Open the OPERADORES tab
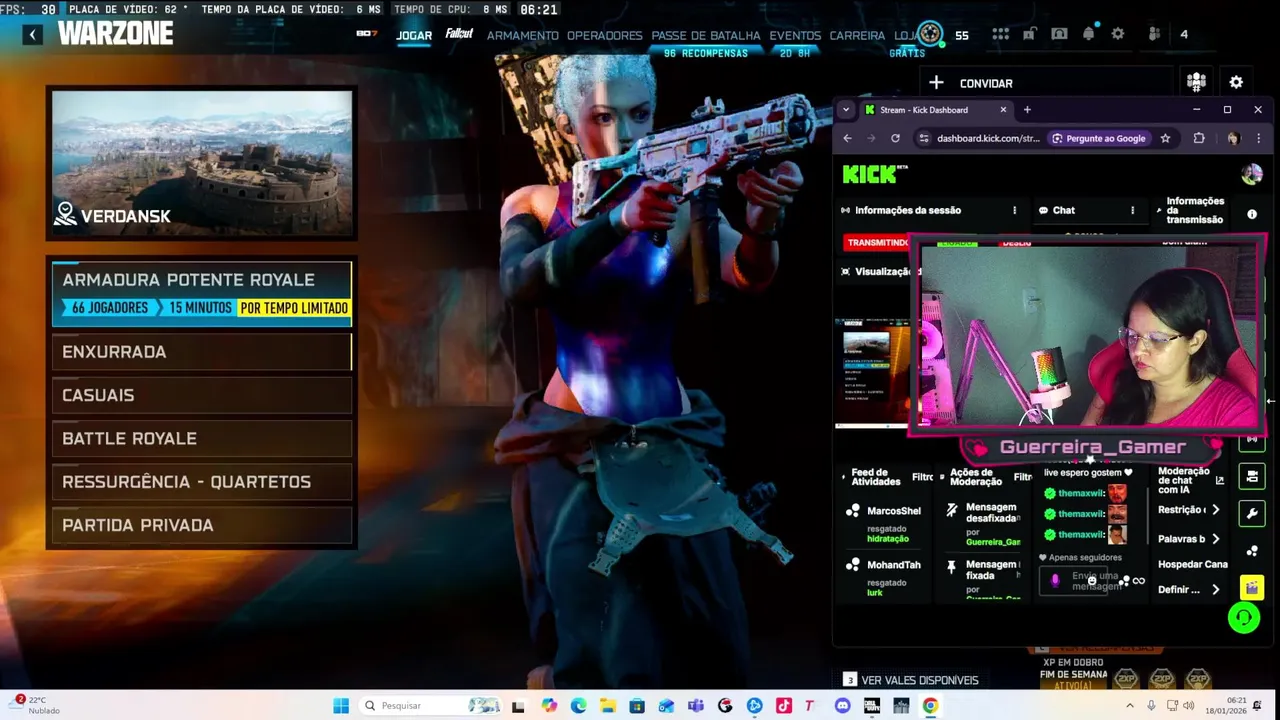Screen dimensions: 1280x720 click(604, 35)
